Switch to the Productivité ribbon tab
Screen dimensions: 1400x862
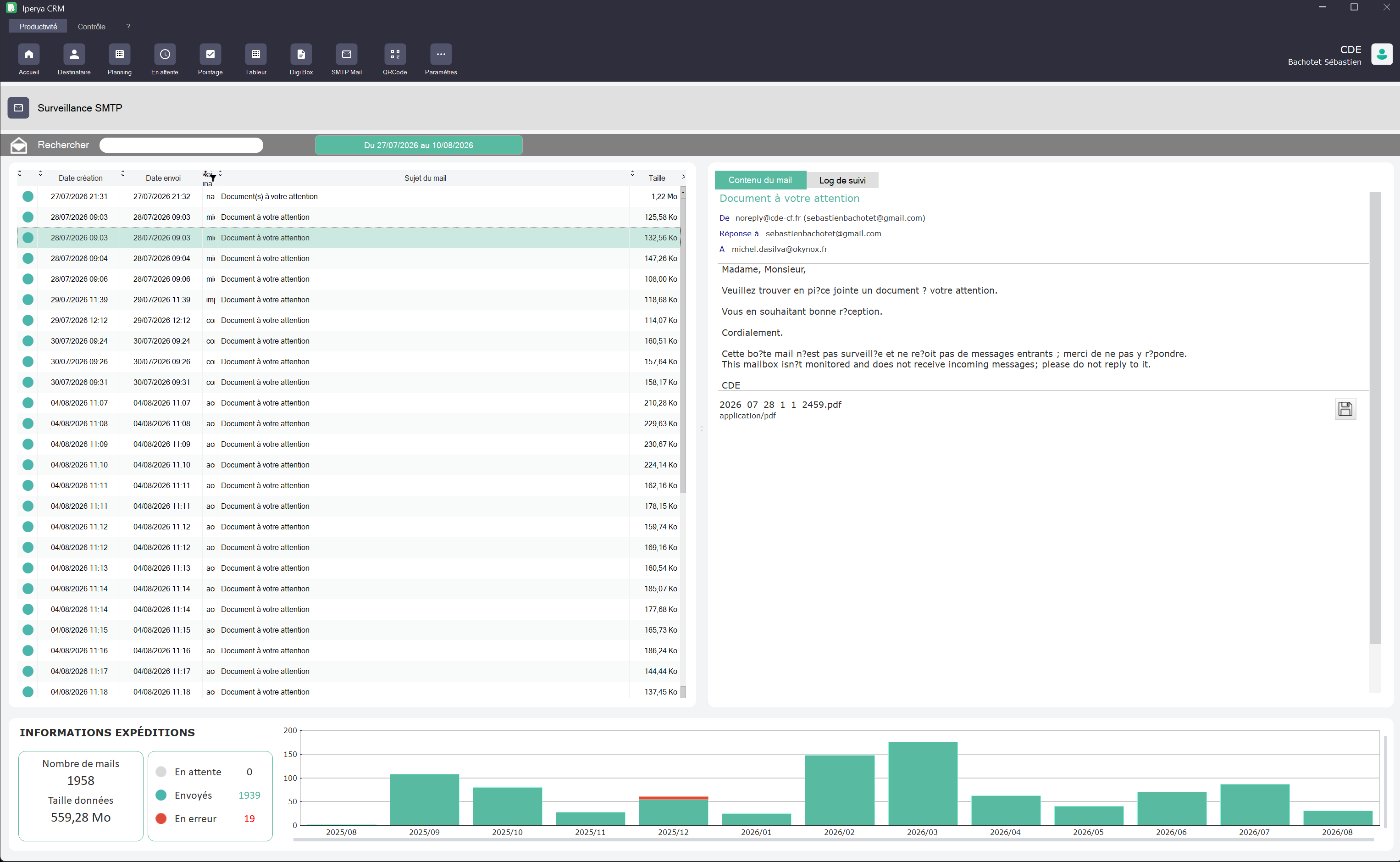pos(38,26)
